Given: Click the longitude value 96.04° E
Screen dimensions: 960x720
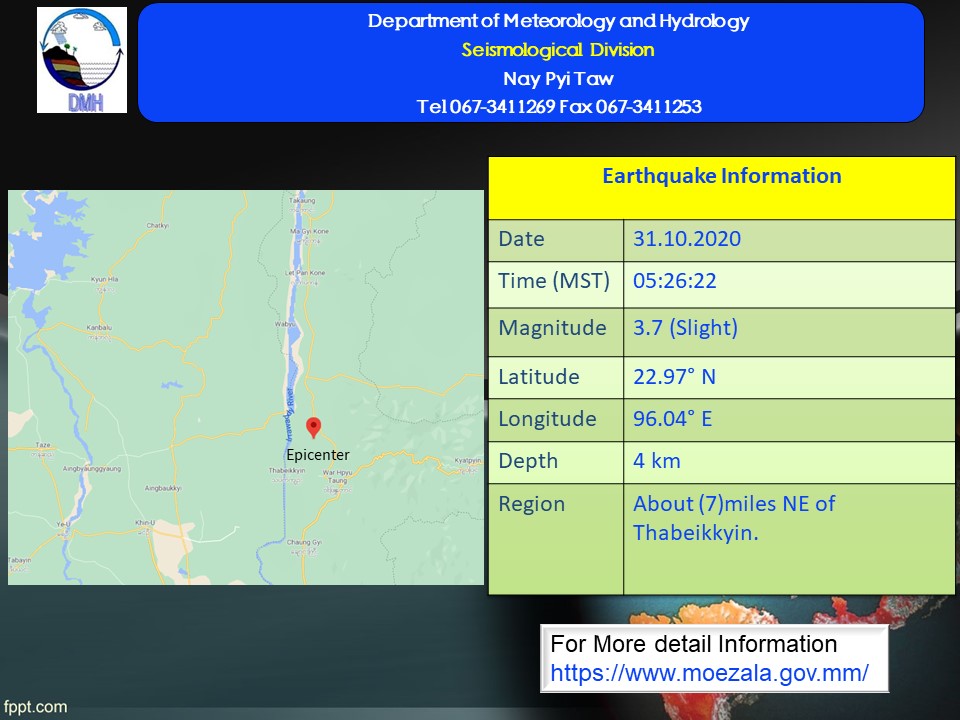Looking at the screenshot, I should point(672,419).
